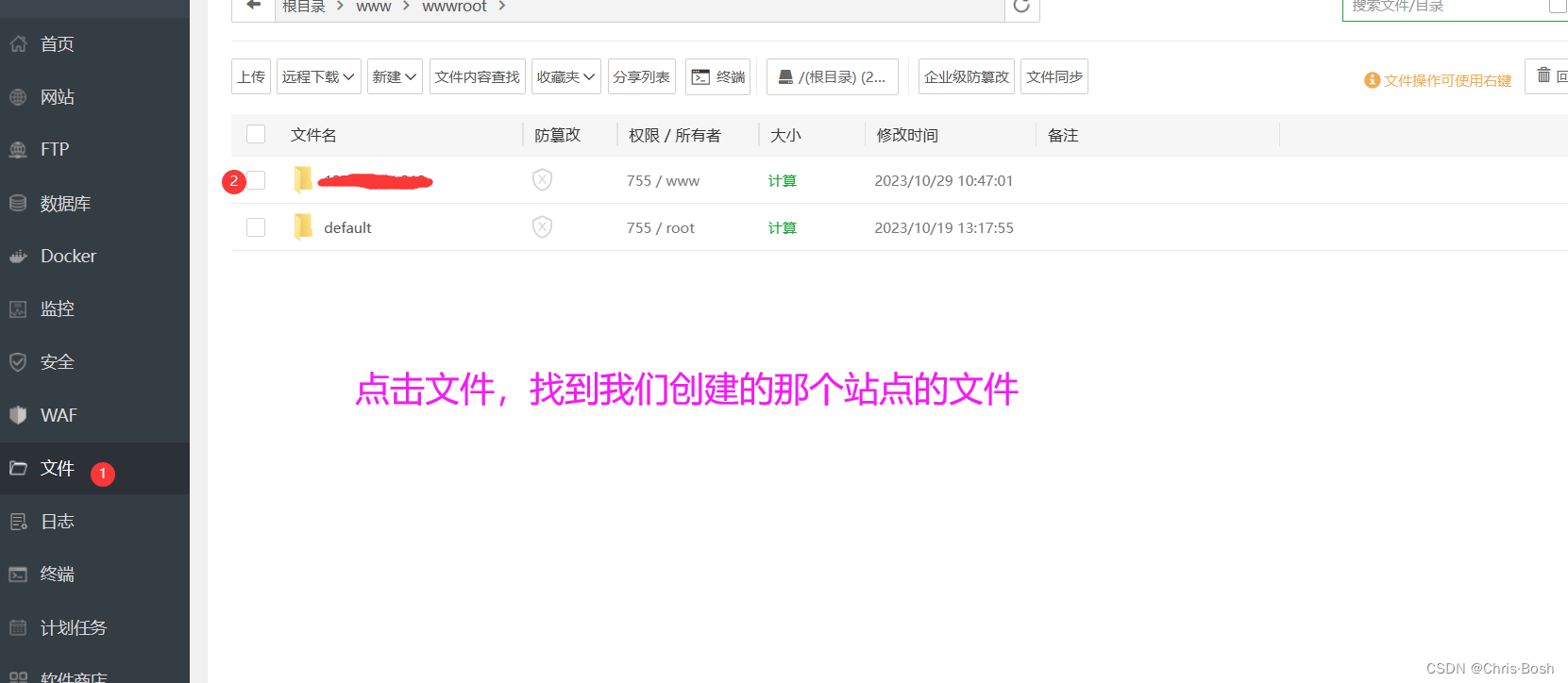Click the globe icon beside 网站

point(18,97)
